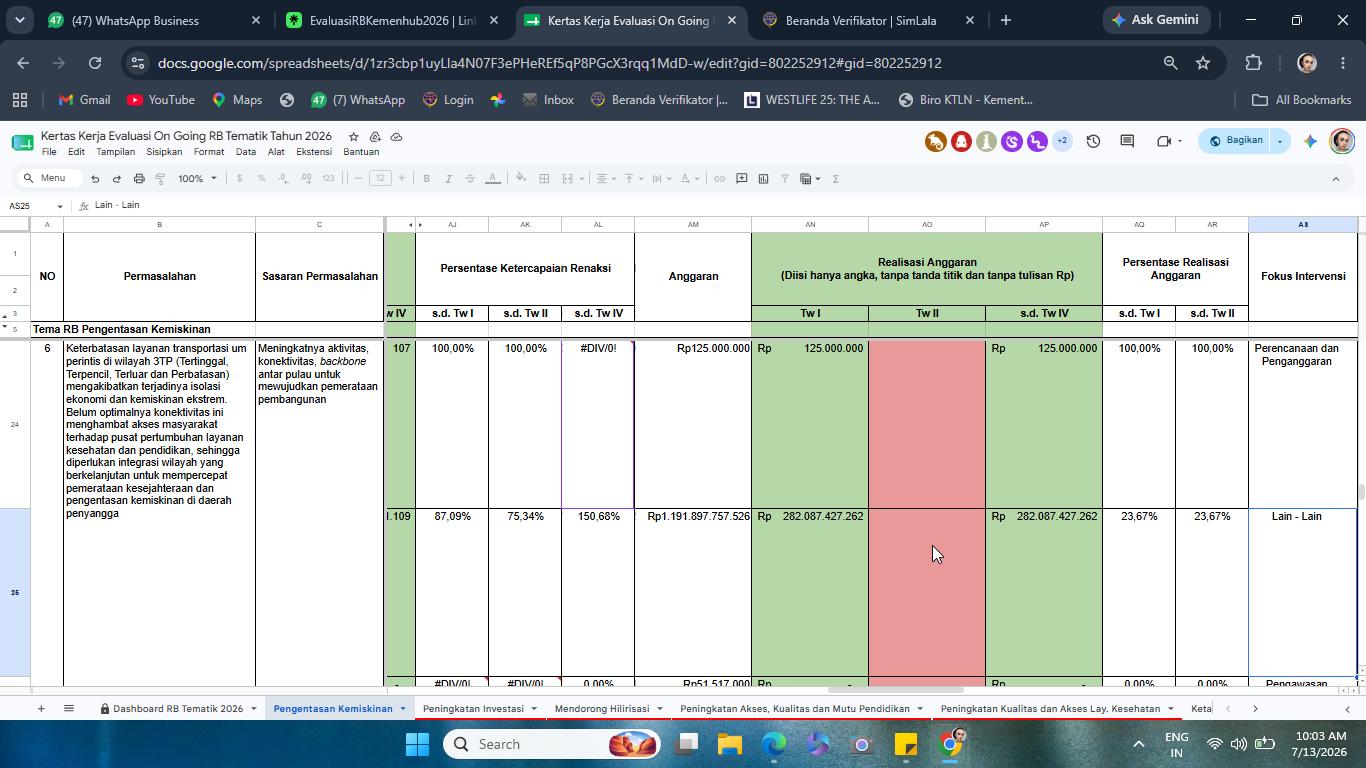
Task: Click the Bagikan share button
Action: [x=1236, y=141]
